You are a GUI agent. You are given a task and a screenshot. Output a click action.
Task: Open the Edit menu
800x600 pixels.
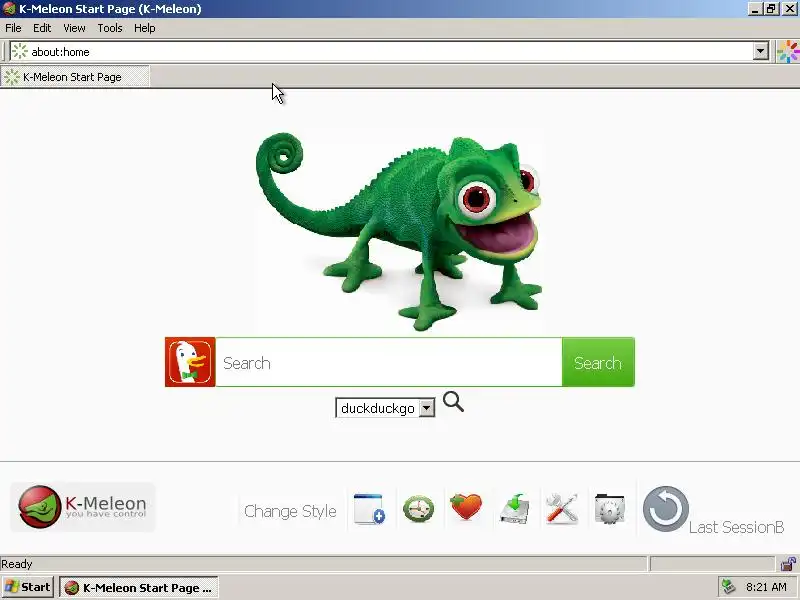click(x=42, y=28)
